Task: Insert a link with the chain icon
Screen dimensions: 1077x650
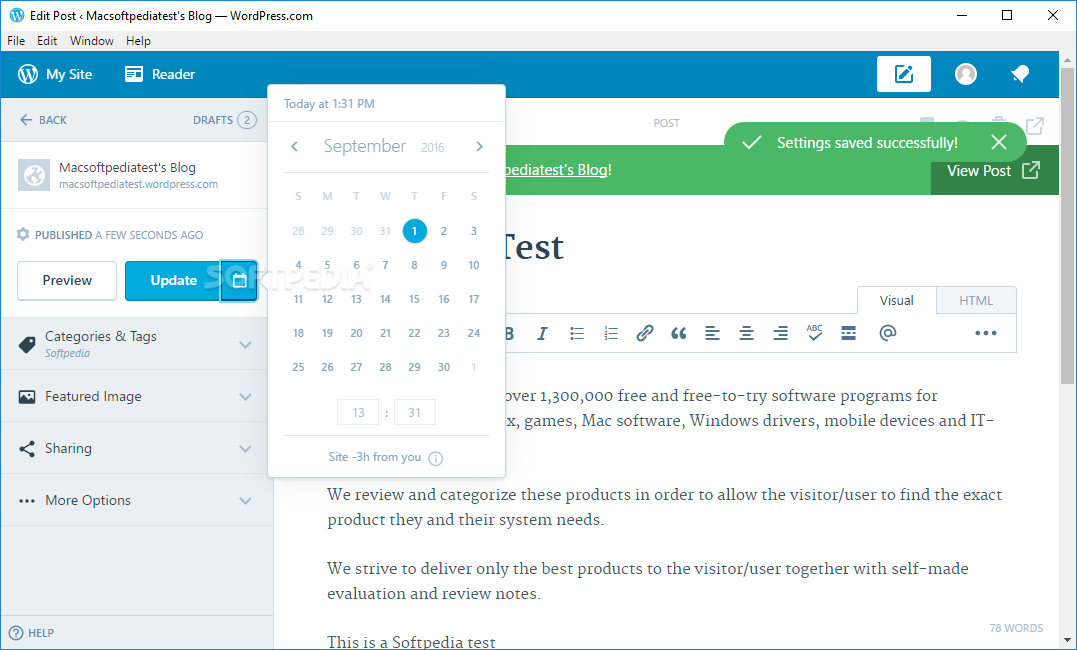Action: [x=644, y=333]
